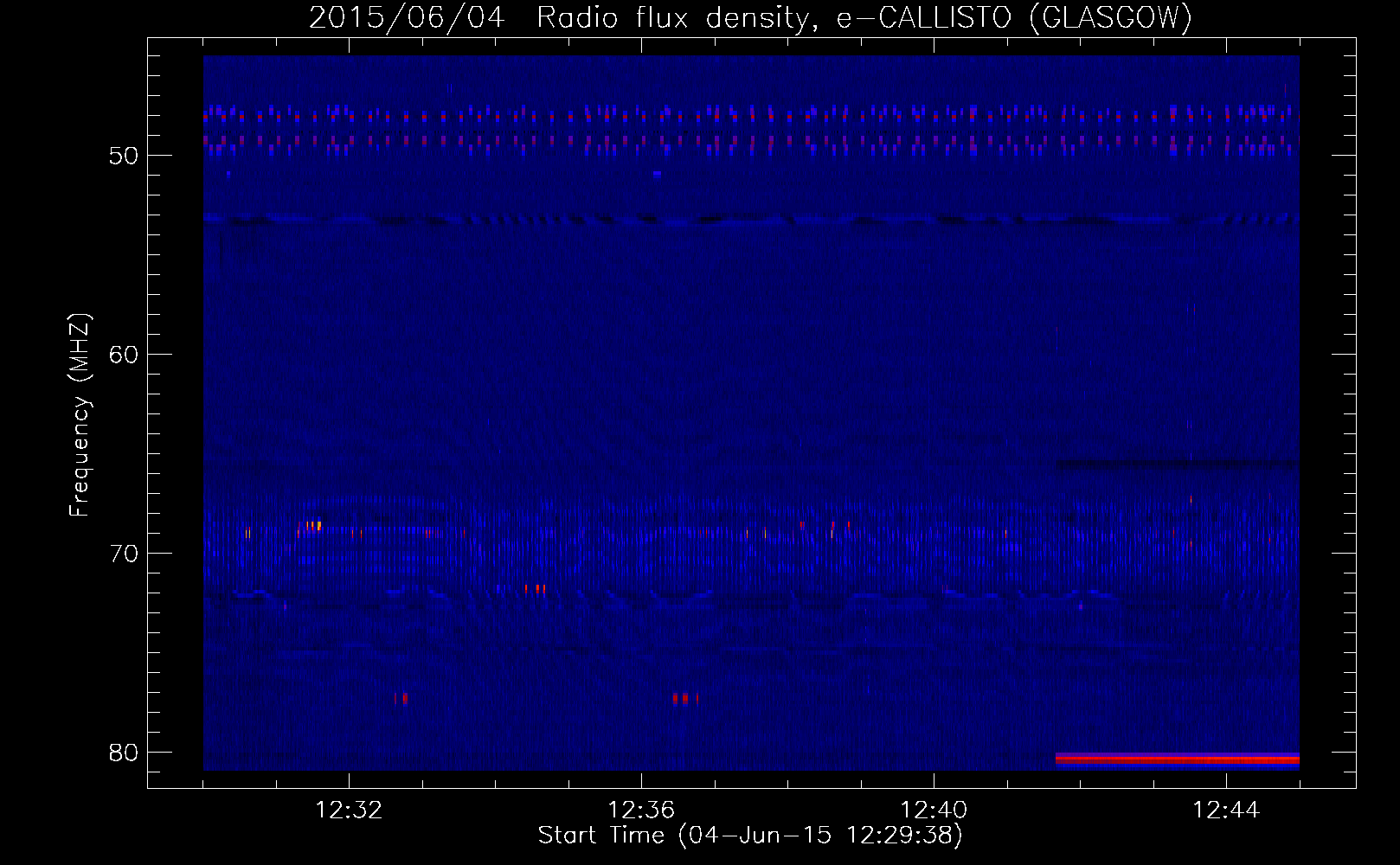
Task: Select the 50 frequency tick label
Action: (x=124, y=156)
